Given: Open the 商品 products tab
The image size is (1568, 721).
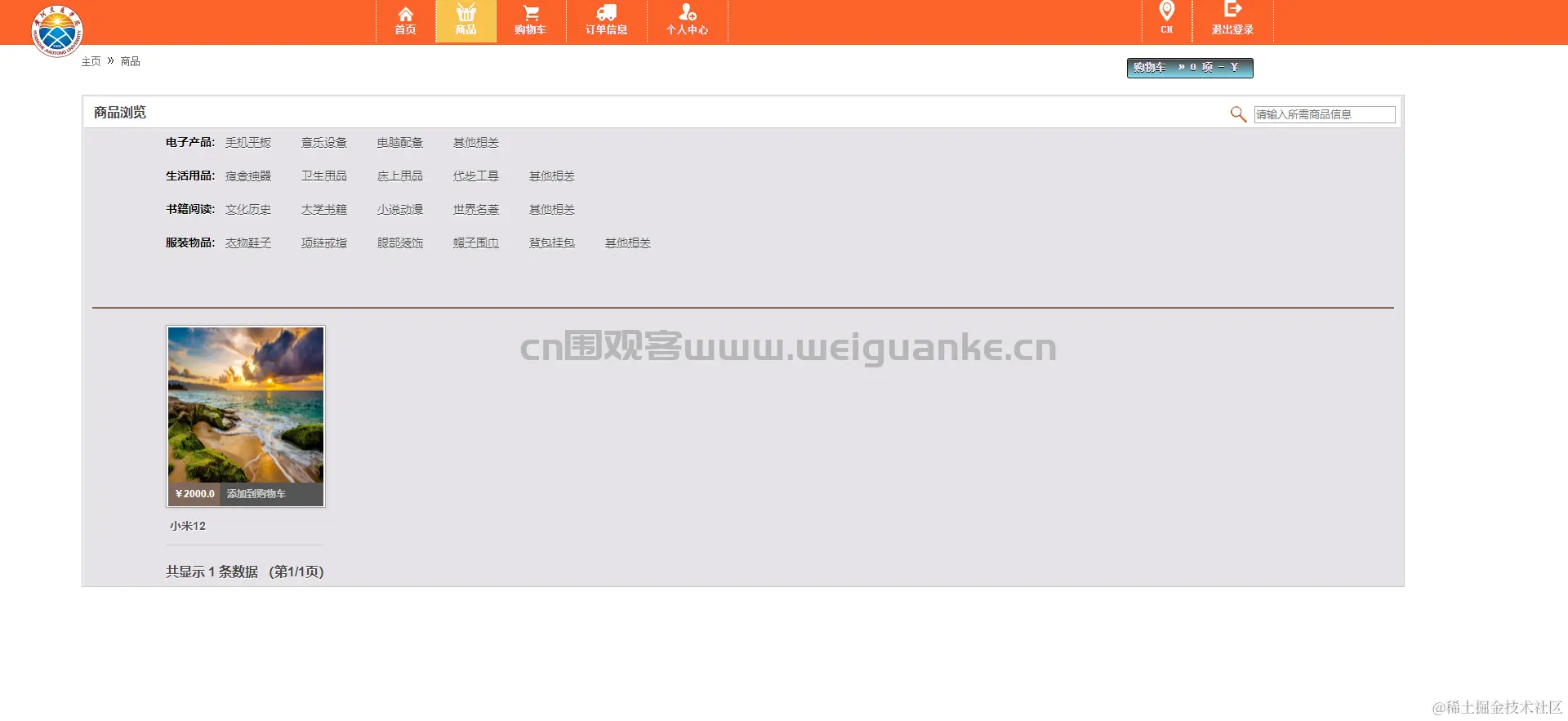Looking at the screenshot, I should tap(465, 21).
